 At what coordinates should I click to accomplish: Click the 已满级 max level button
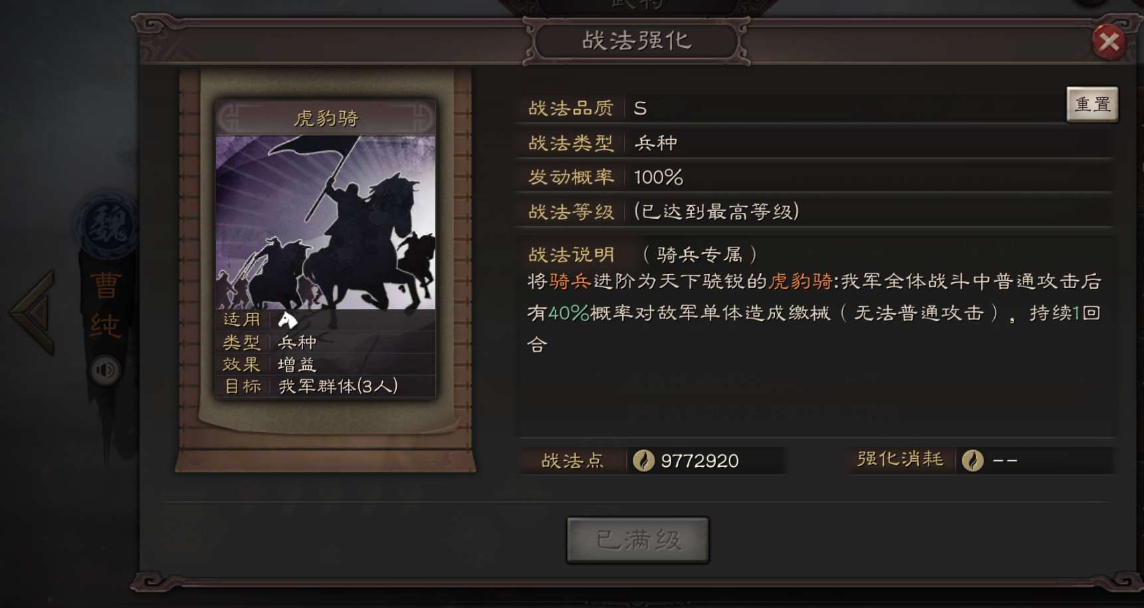coord(638,540)
